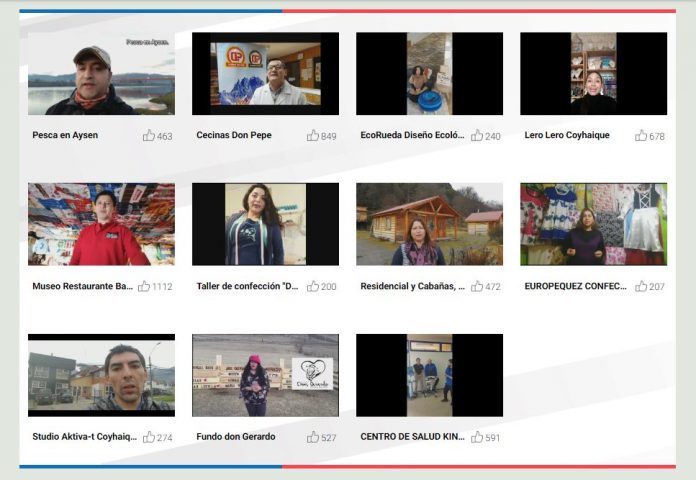Give thumbs-up to EUROPEQUEZ CONFEC...
The height and width of the screenshot is (480, 696).
point(641,286)
